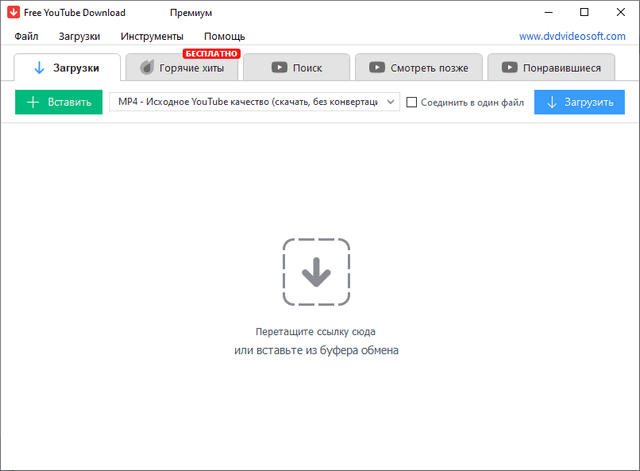Click the play icon on Понравившиеся tab
The image size is (640, 471).
tap(510, 68)
